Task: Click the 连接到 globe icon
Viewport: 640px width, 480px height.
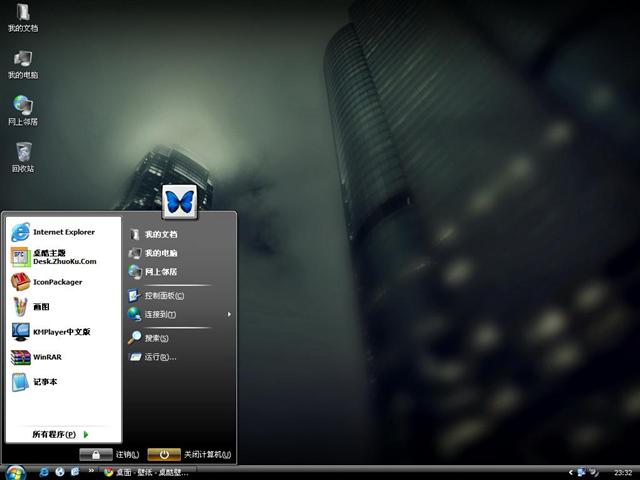Action: pos(134,314)
